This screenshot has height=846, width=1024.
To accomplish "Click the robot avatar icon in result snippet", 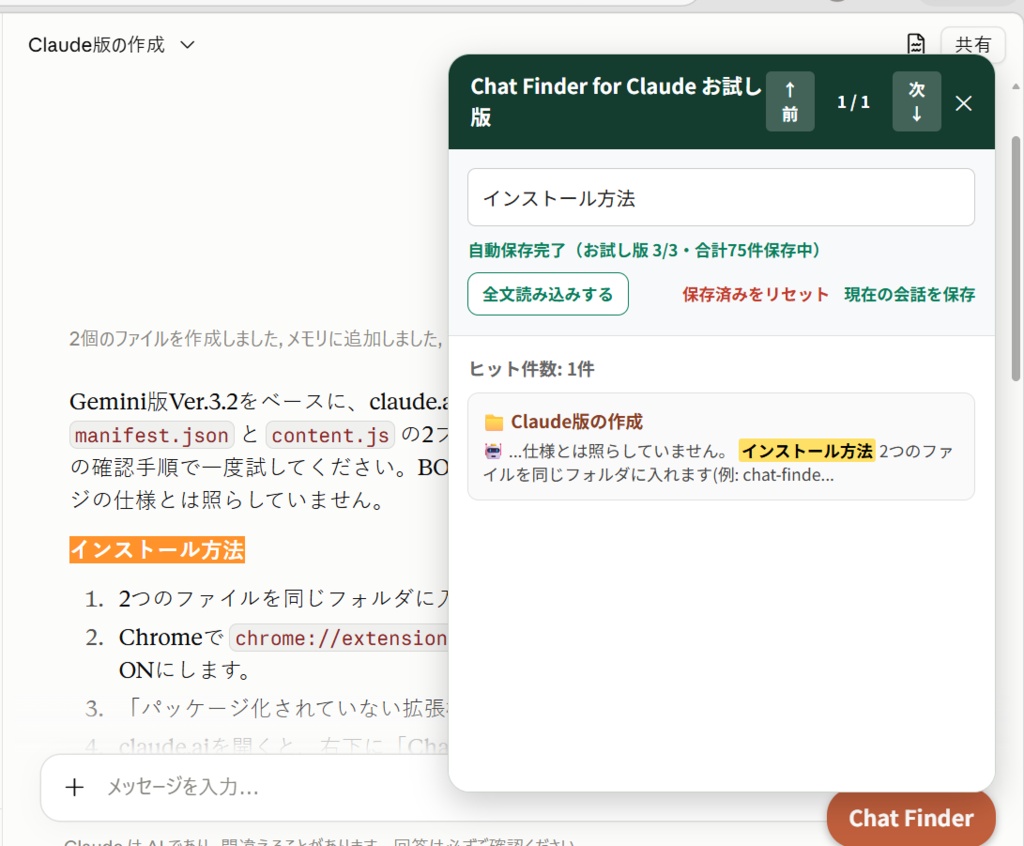I will click(x=493, y=451).
